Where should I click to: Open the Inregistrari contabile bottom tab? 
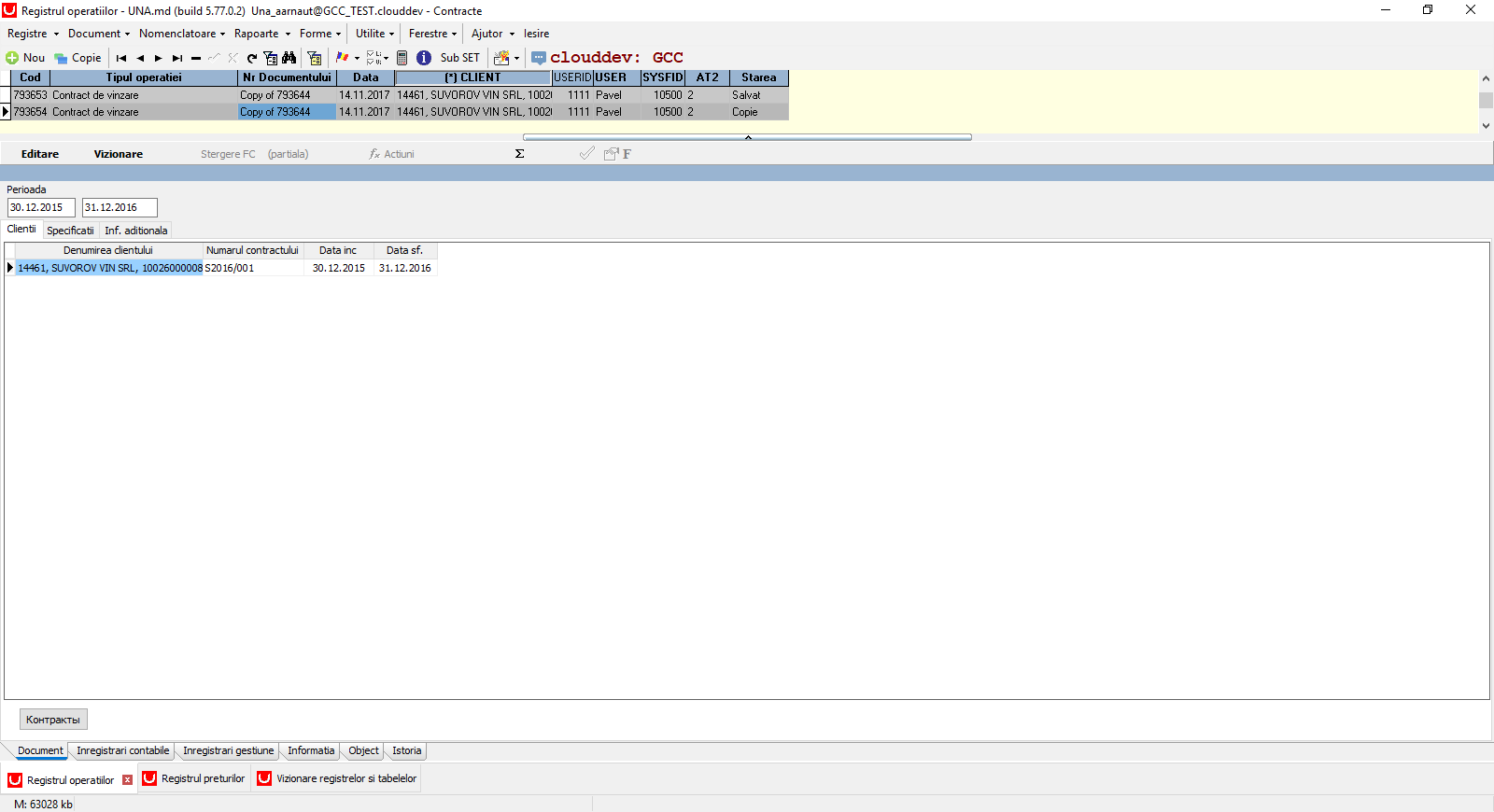(x=123, y=750)
